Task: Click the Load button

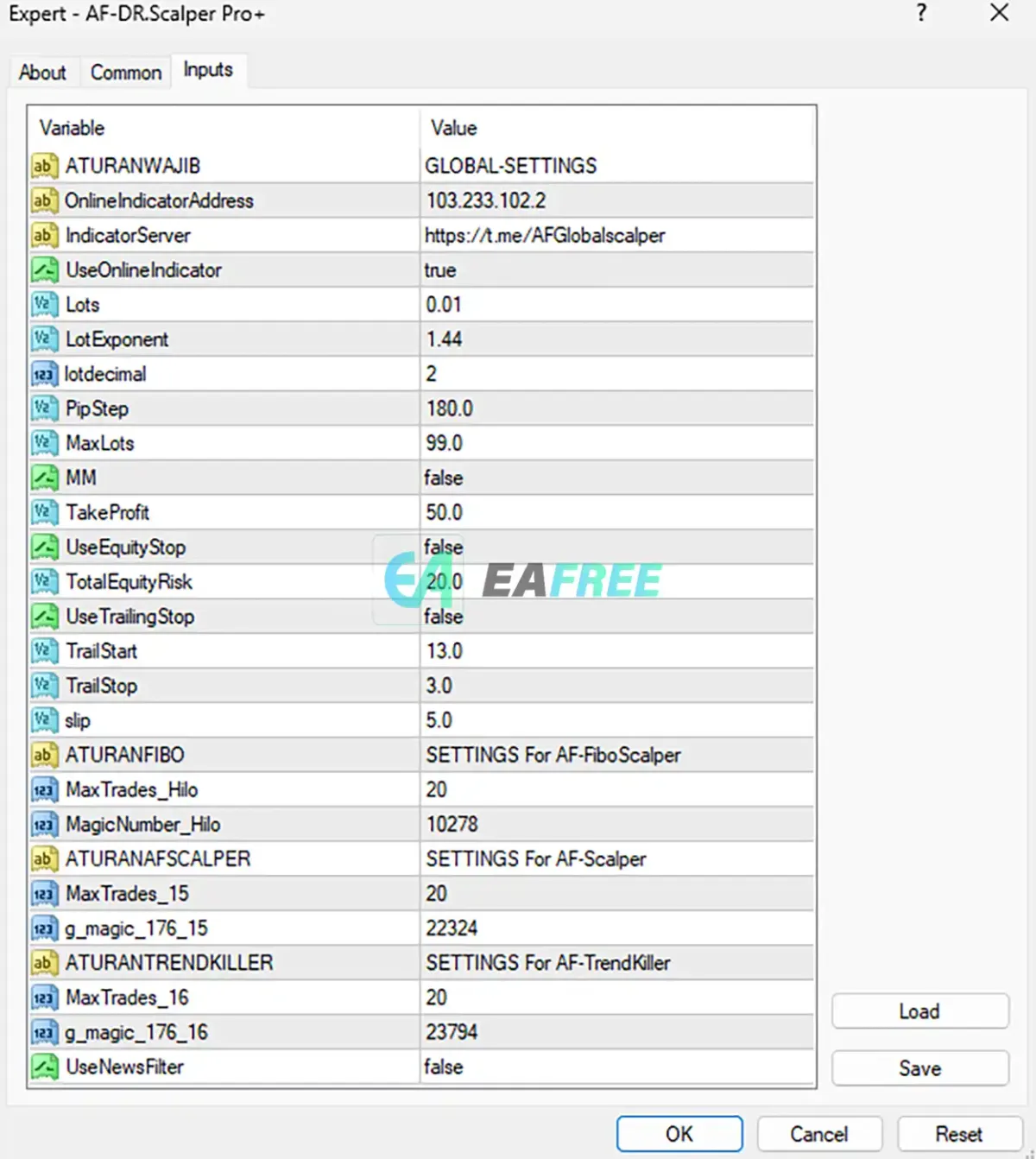Action: pos(920,1011)
